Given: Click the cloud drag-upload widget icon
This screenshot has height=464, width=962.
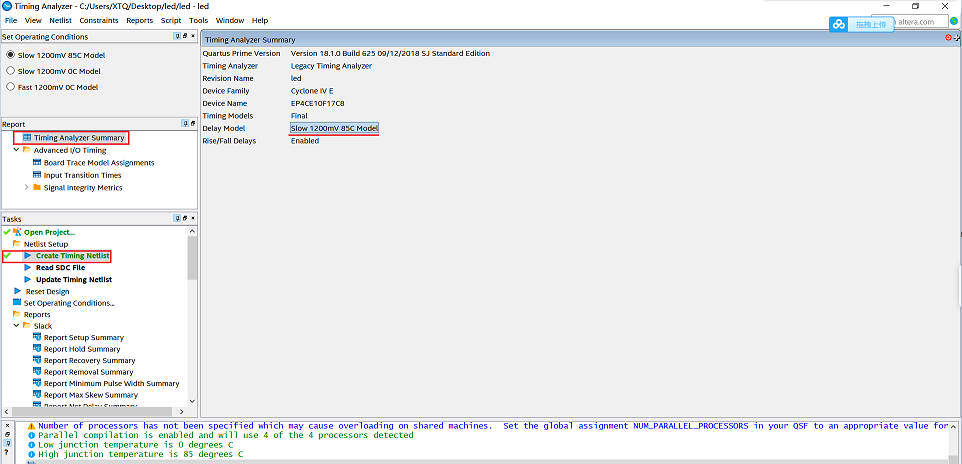Looking at the screenshot, I should pos(839,25).
